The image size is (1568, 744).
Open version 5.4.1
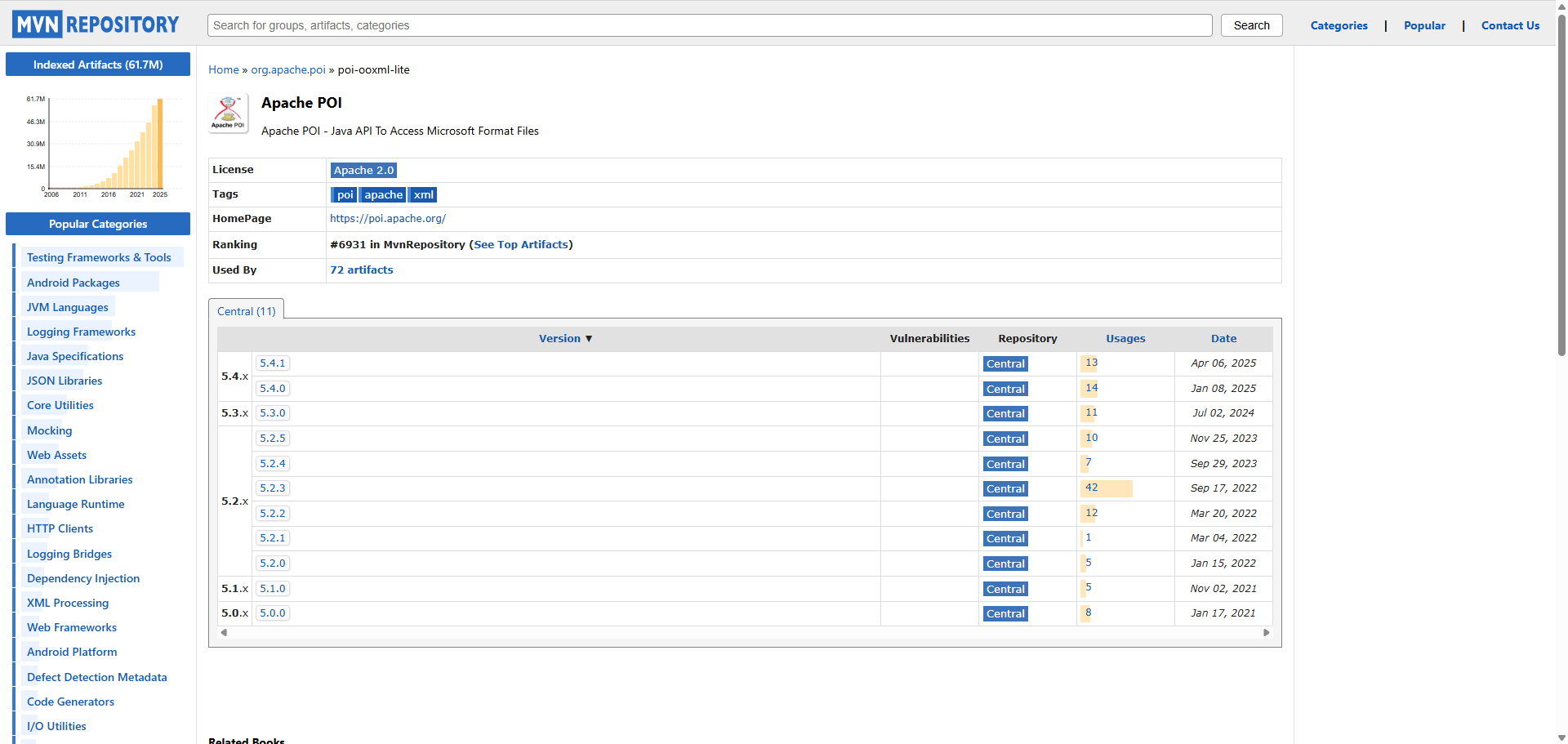273,363
